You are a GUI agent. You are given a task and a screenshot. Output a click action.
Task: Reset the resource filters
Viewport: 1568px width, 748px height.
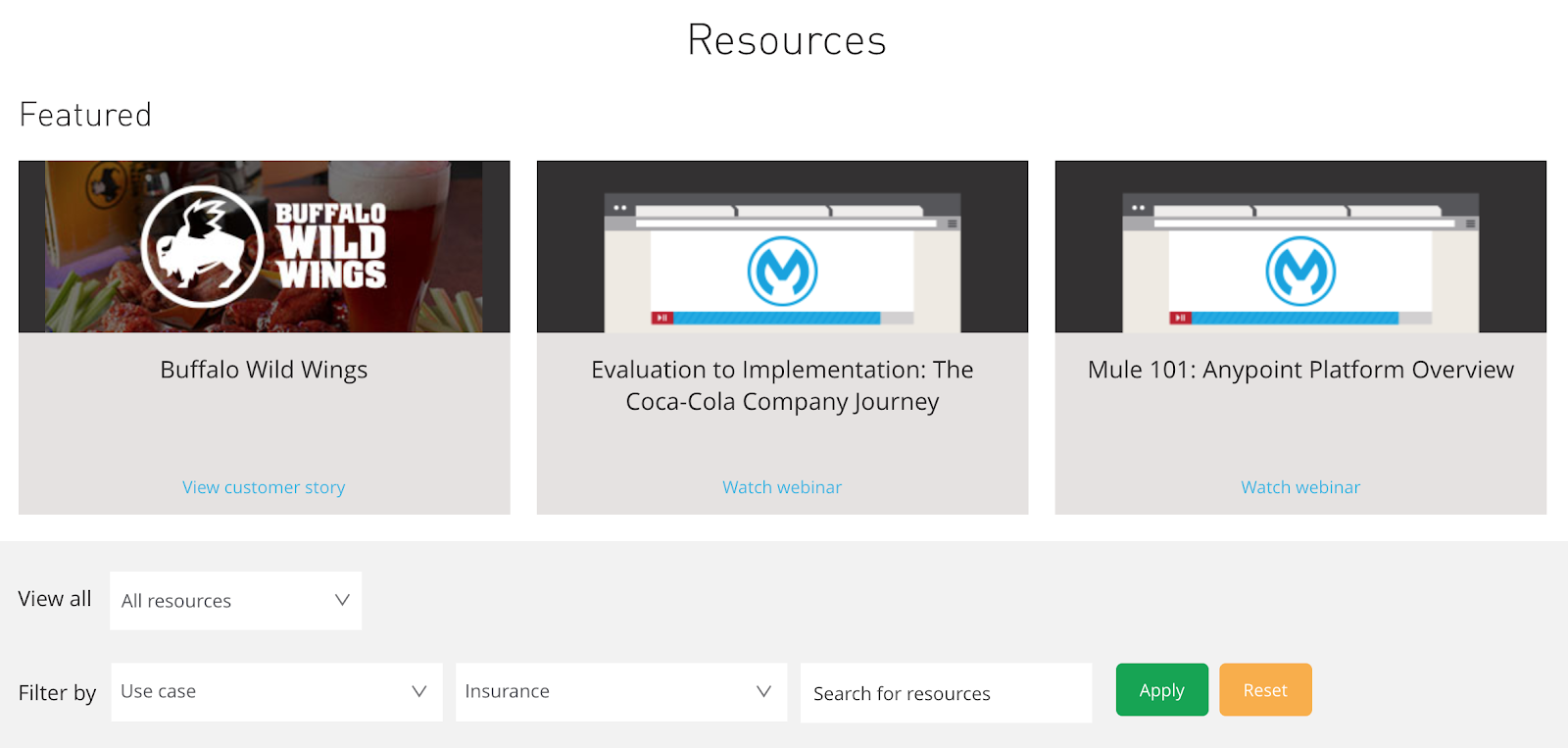[x=1265, y=690]
